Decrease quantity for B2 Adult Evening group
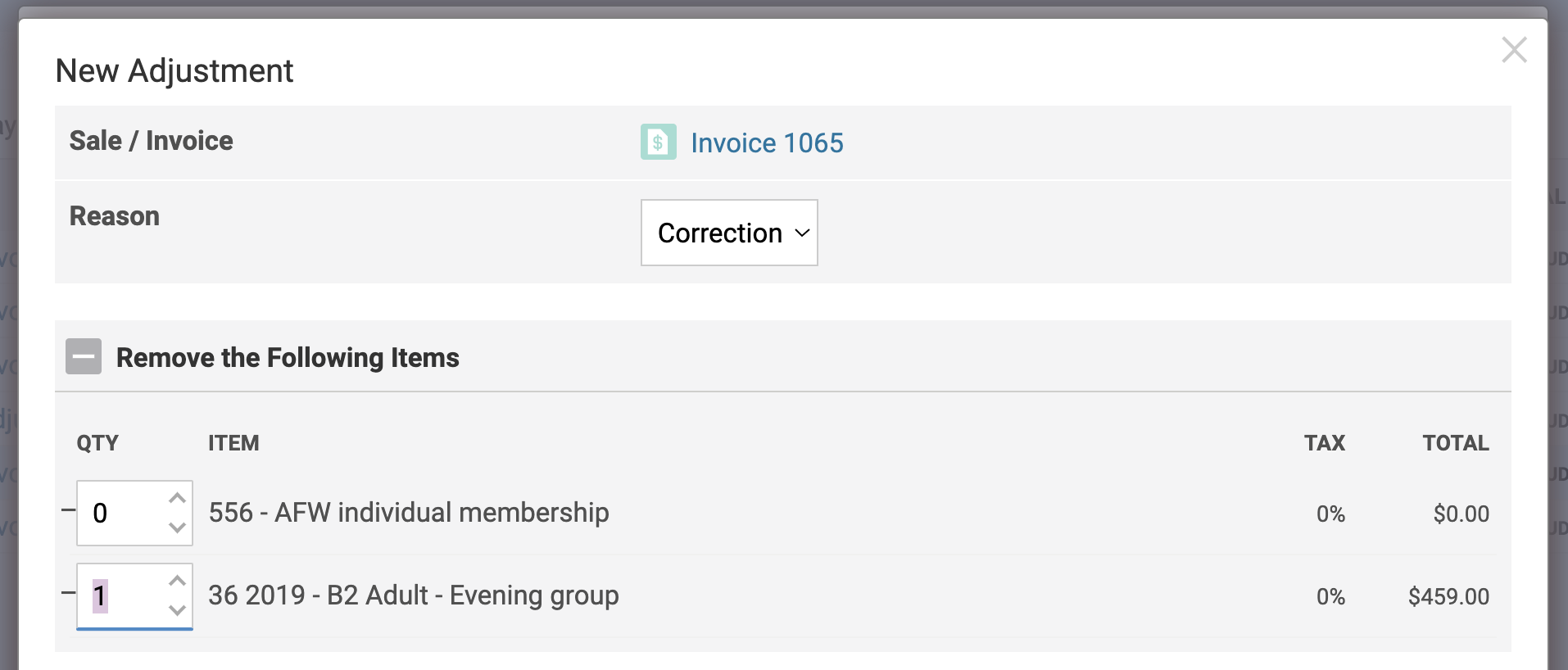This screenshot has width=1568, height=670. tap(177, 610)
